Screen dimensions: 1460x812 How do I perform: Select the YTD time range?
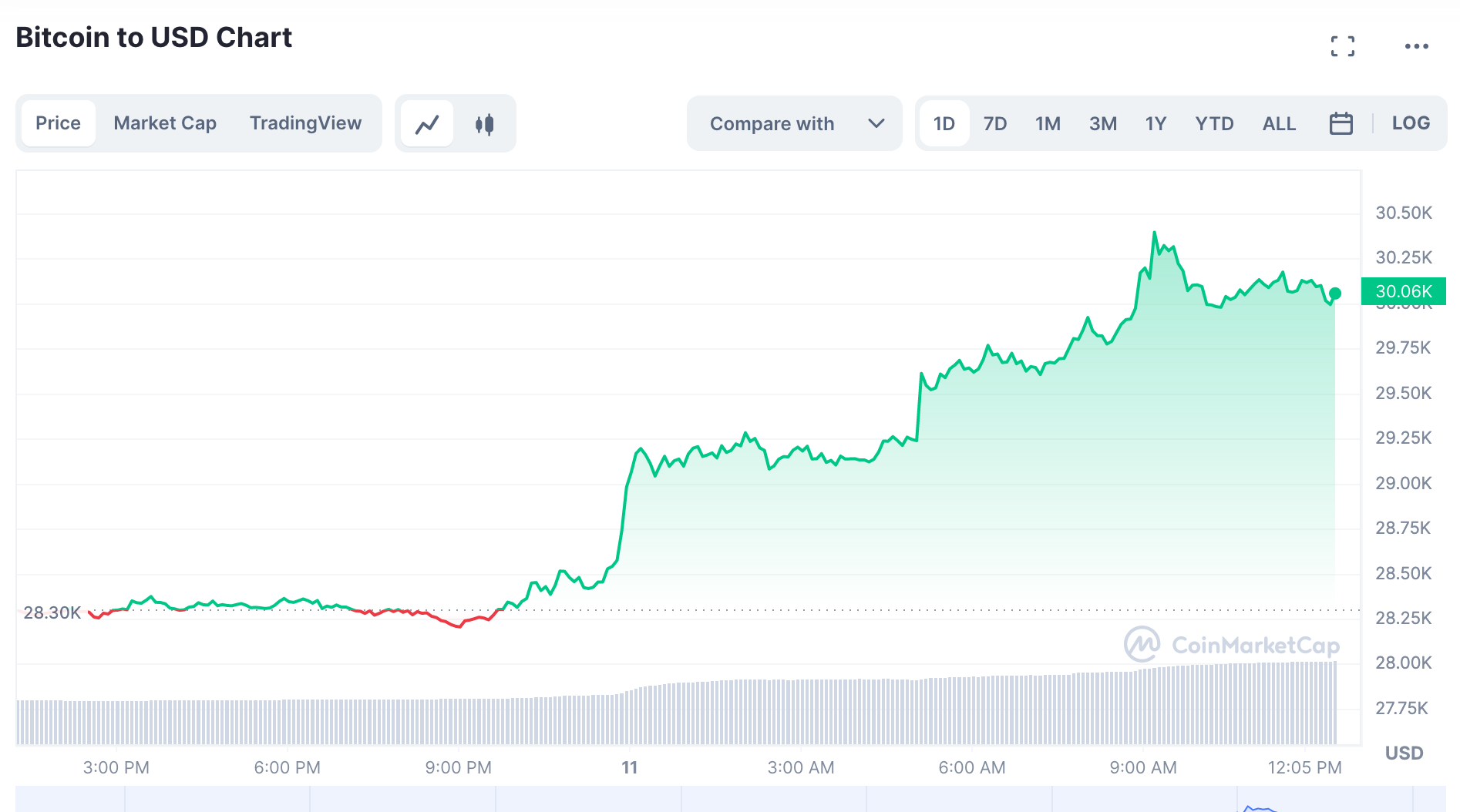[x=1214, y=123]
